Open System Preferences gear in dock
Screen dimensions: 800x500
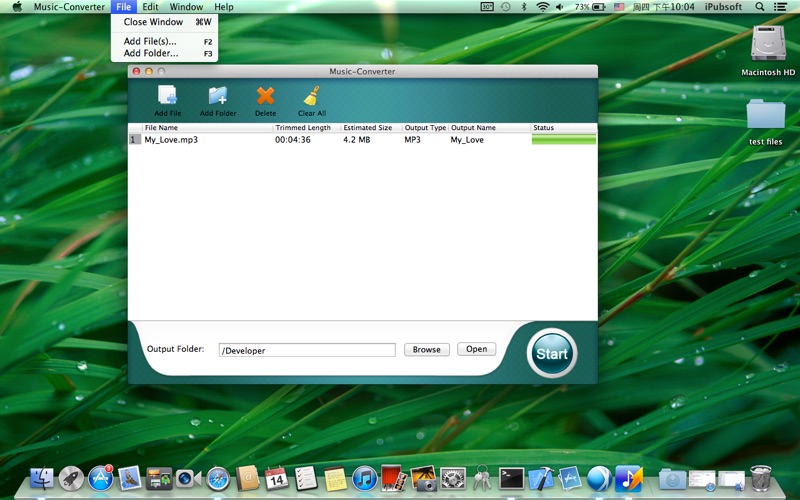pos(453,479)
